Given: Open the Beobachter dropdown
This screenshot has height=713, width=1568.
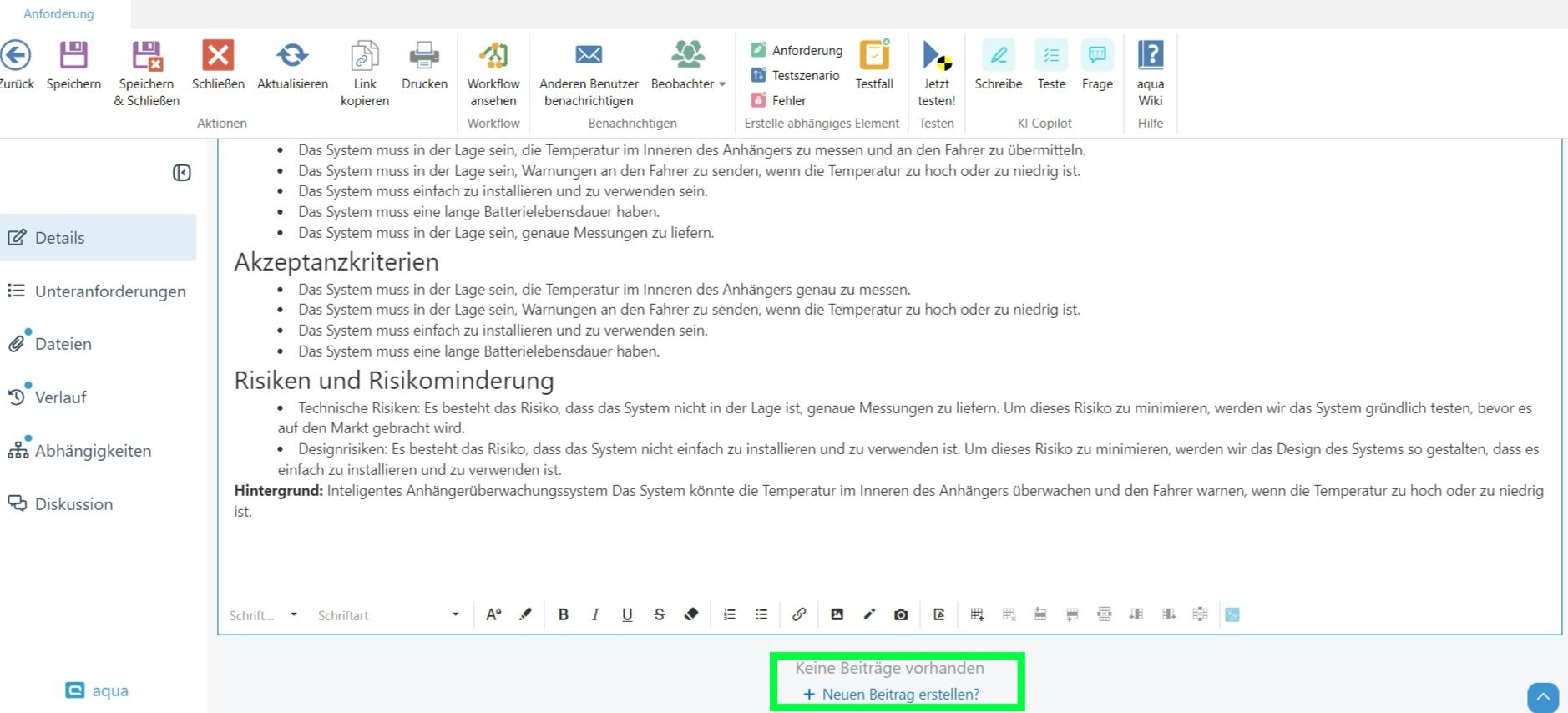Looking at the screenshot, I should [x=688, y=83].
